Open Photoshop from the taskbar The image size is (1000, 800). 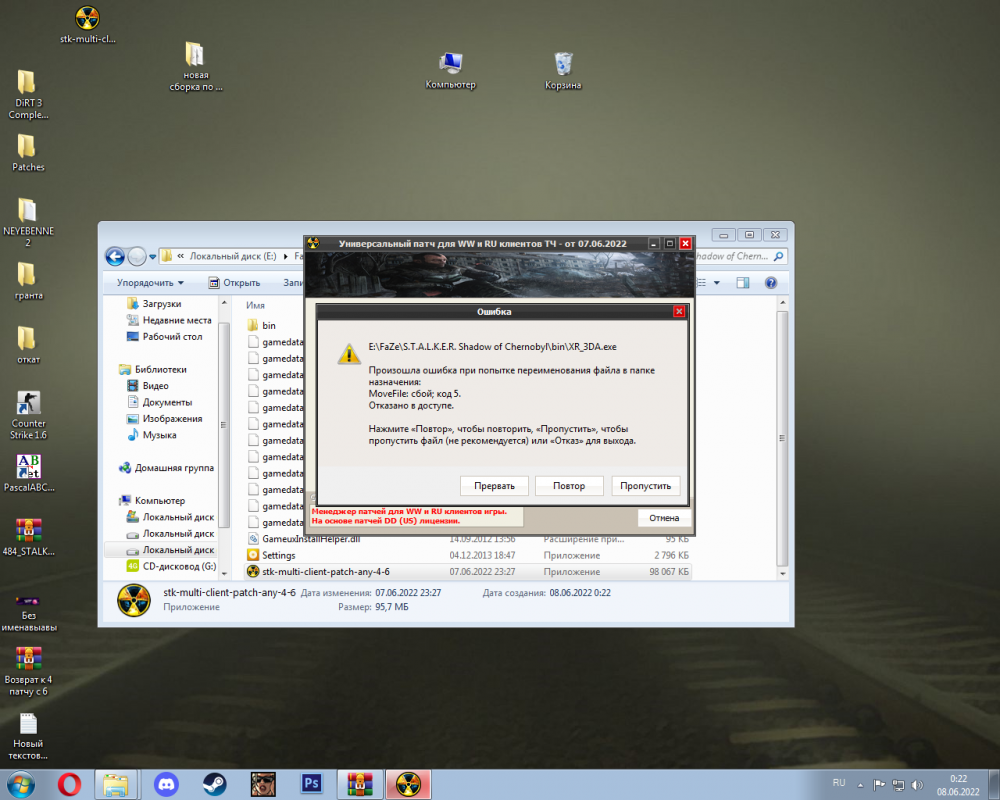tap(311, 784)
